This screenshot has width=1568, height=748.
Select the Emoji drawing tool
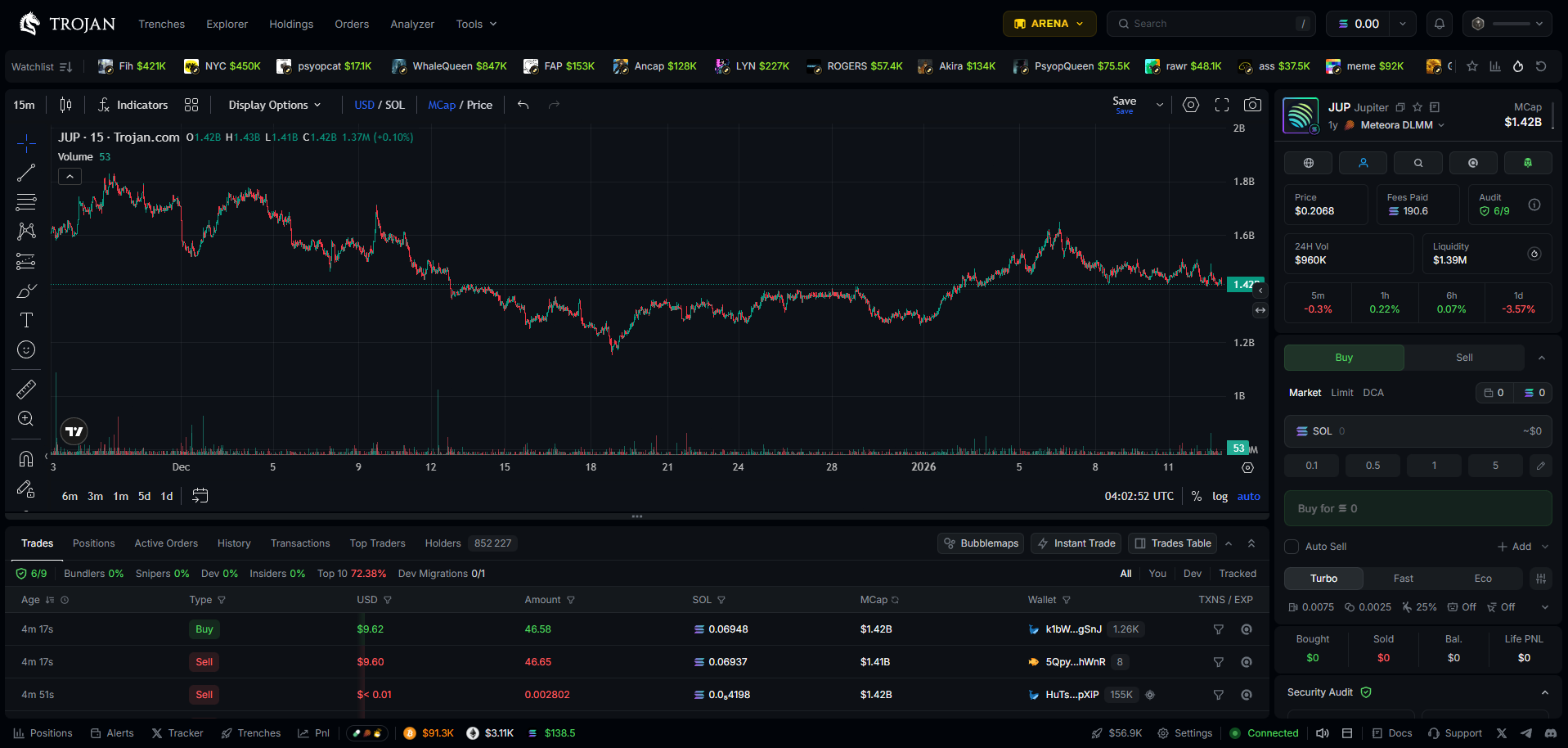25,349
